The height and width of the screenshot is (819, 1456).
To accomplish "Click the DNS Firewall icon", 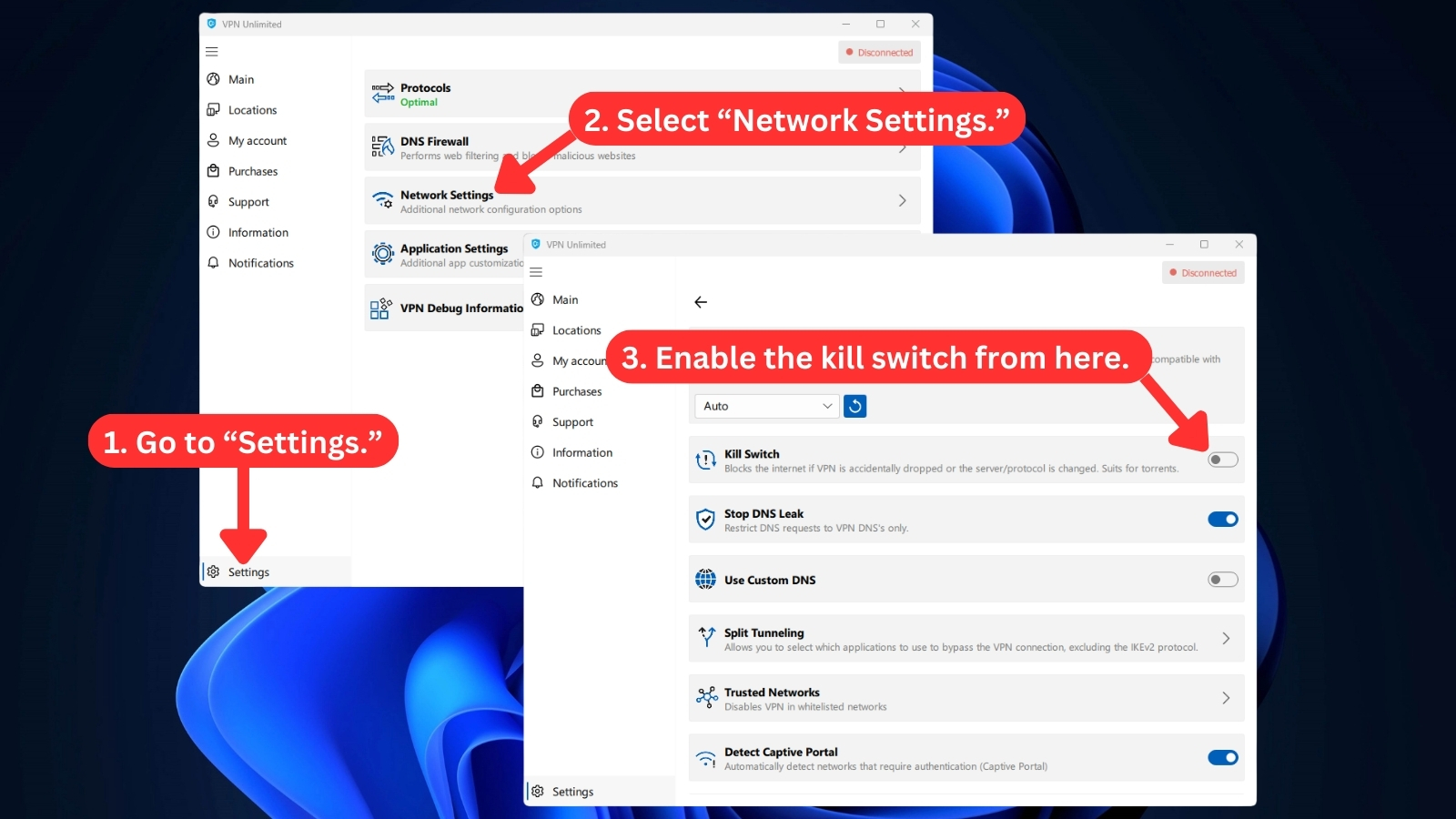I will tap(382, 147).
